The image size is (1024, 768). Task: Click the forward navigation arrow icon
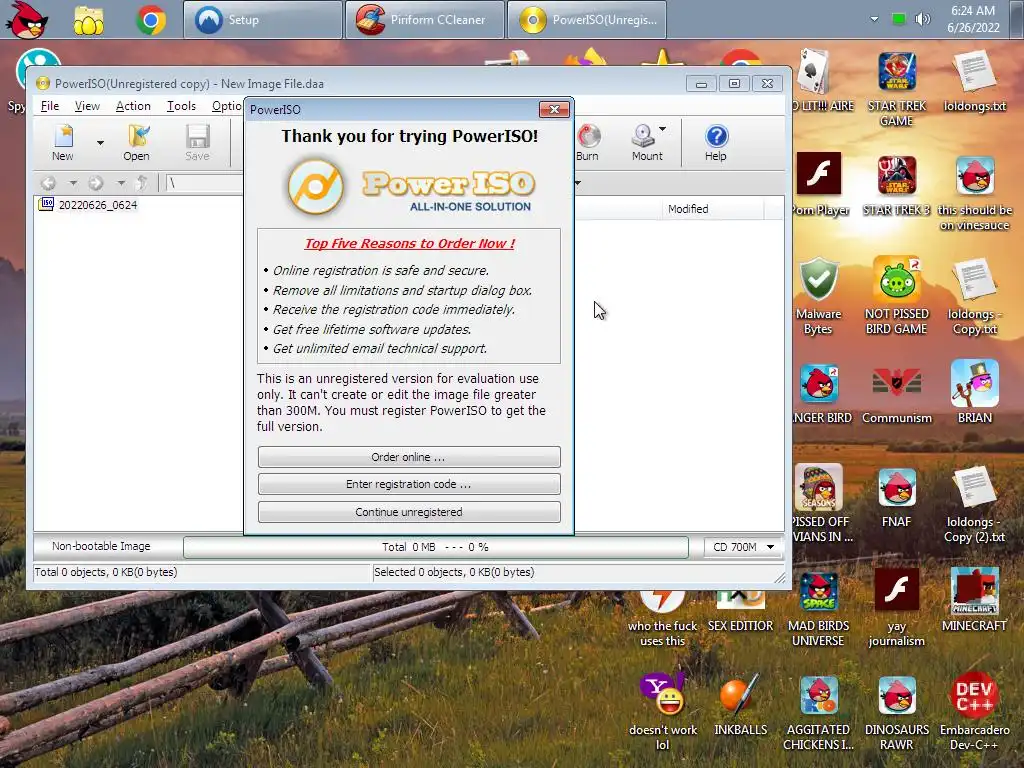[96, 183]
